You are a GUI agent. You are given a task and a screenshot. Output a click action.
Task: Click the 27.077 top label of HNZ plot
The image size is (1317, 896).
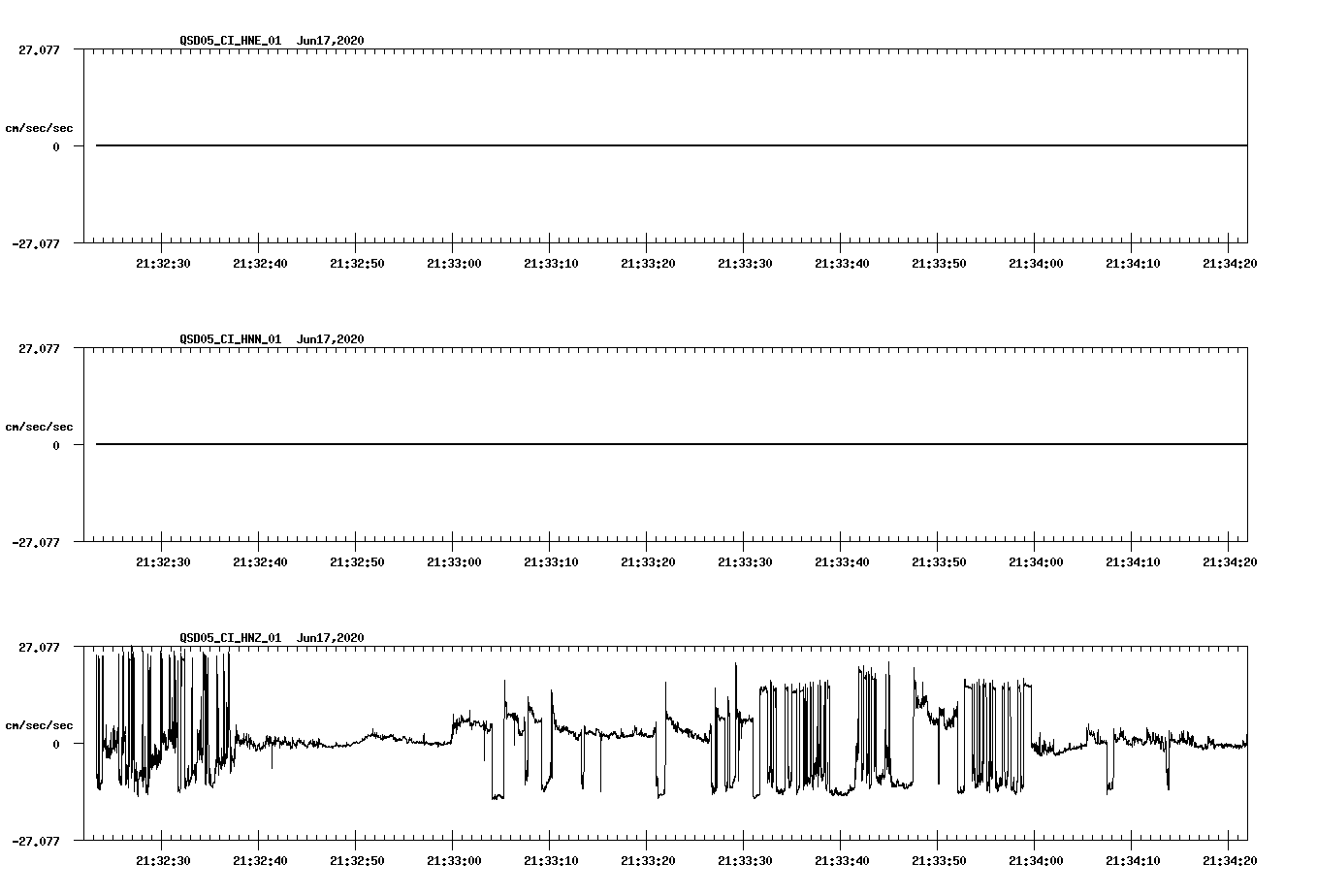39,647
